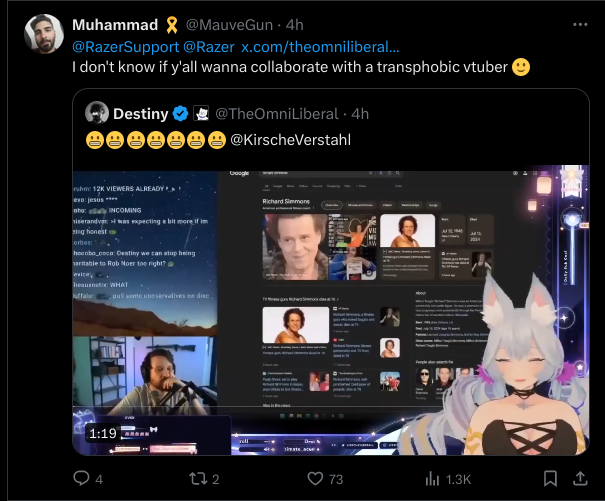Click Destiny's display name in quote

pyautogui.click(x=140, y=114)
